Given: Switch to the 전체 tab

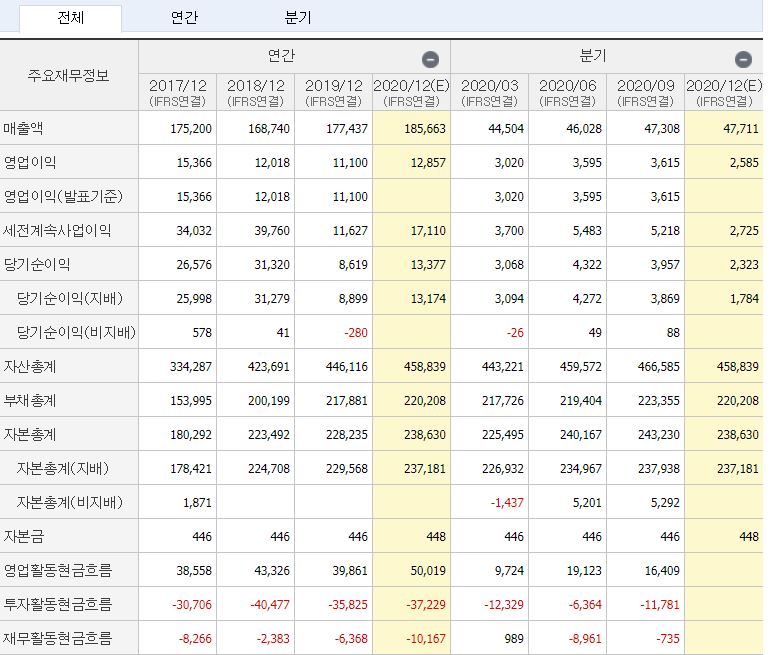Looking at the screenshot, I should click(x=71, y=18).
